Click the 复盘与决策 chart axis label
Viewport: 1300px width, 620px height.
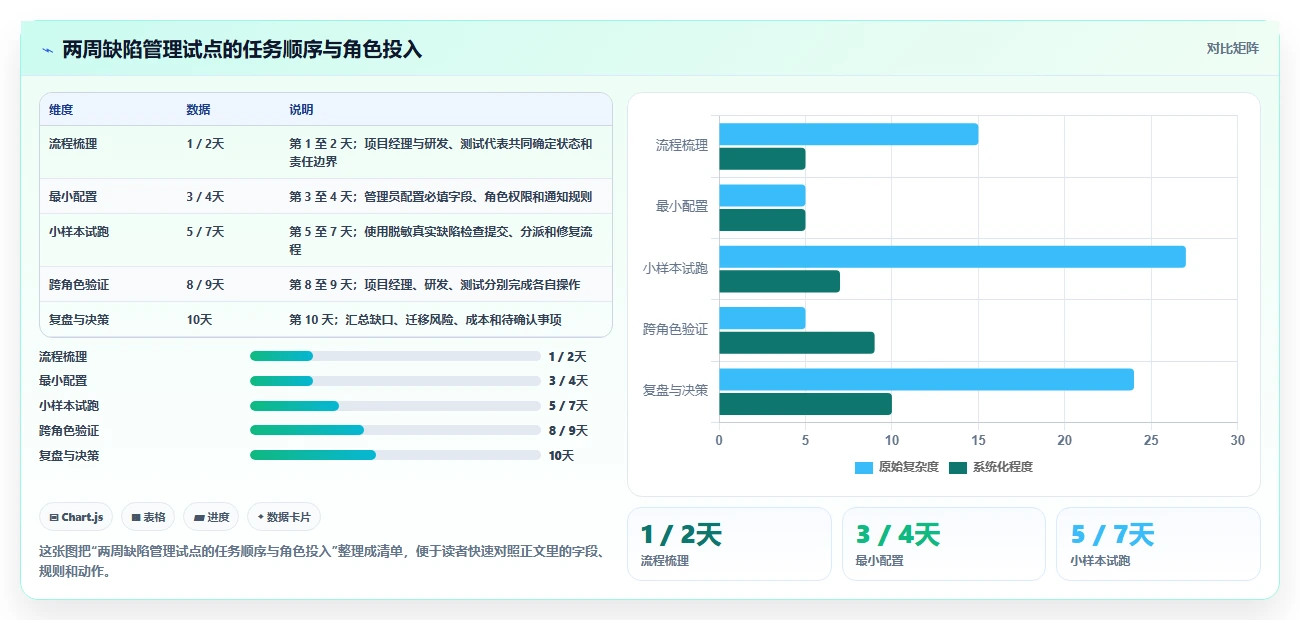pos(675,390)
